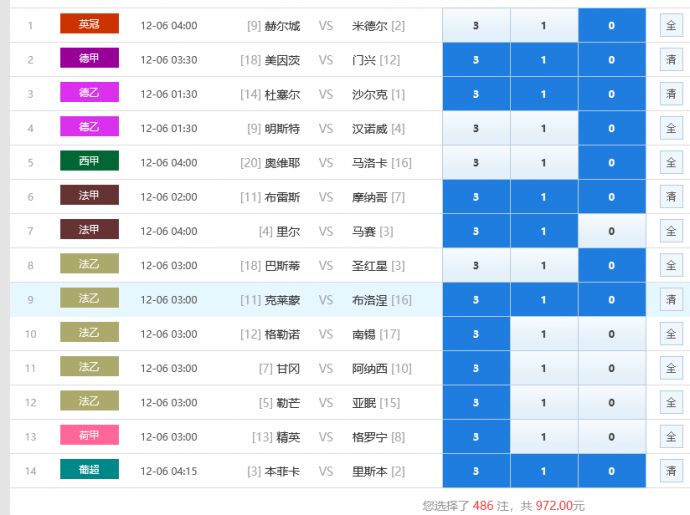Open away team 汉诺威 link
This screenshot has height=515, width=690.
370,129
